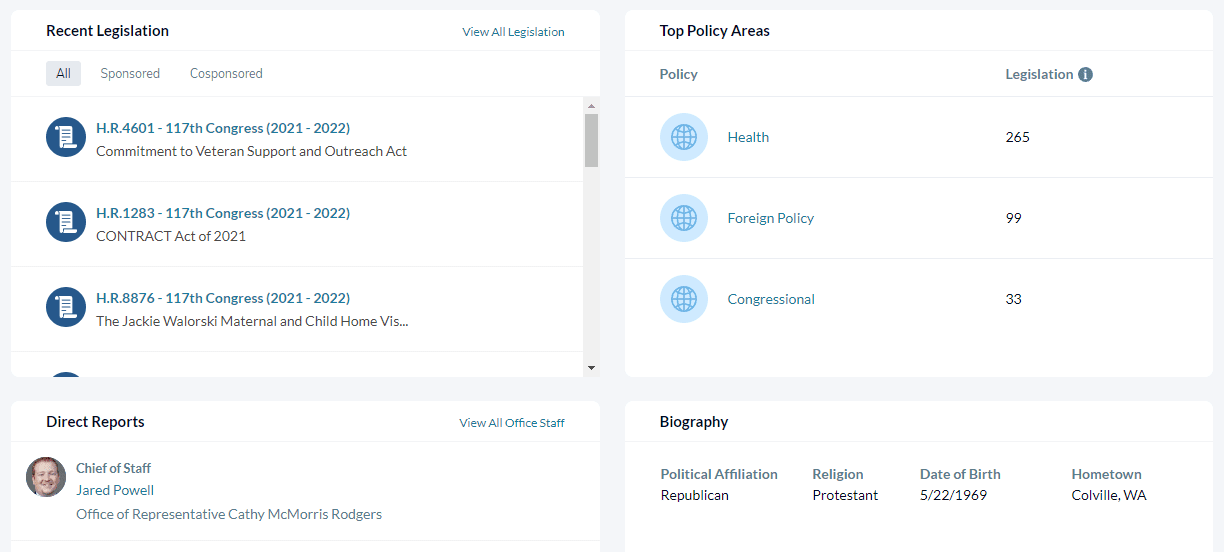Open H.R.4601 117th Congress bill link
This screenshot has height=552, width=1224.
pos(223,128)
